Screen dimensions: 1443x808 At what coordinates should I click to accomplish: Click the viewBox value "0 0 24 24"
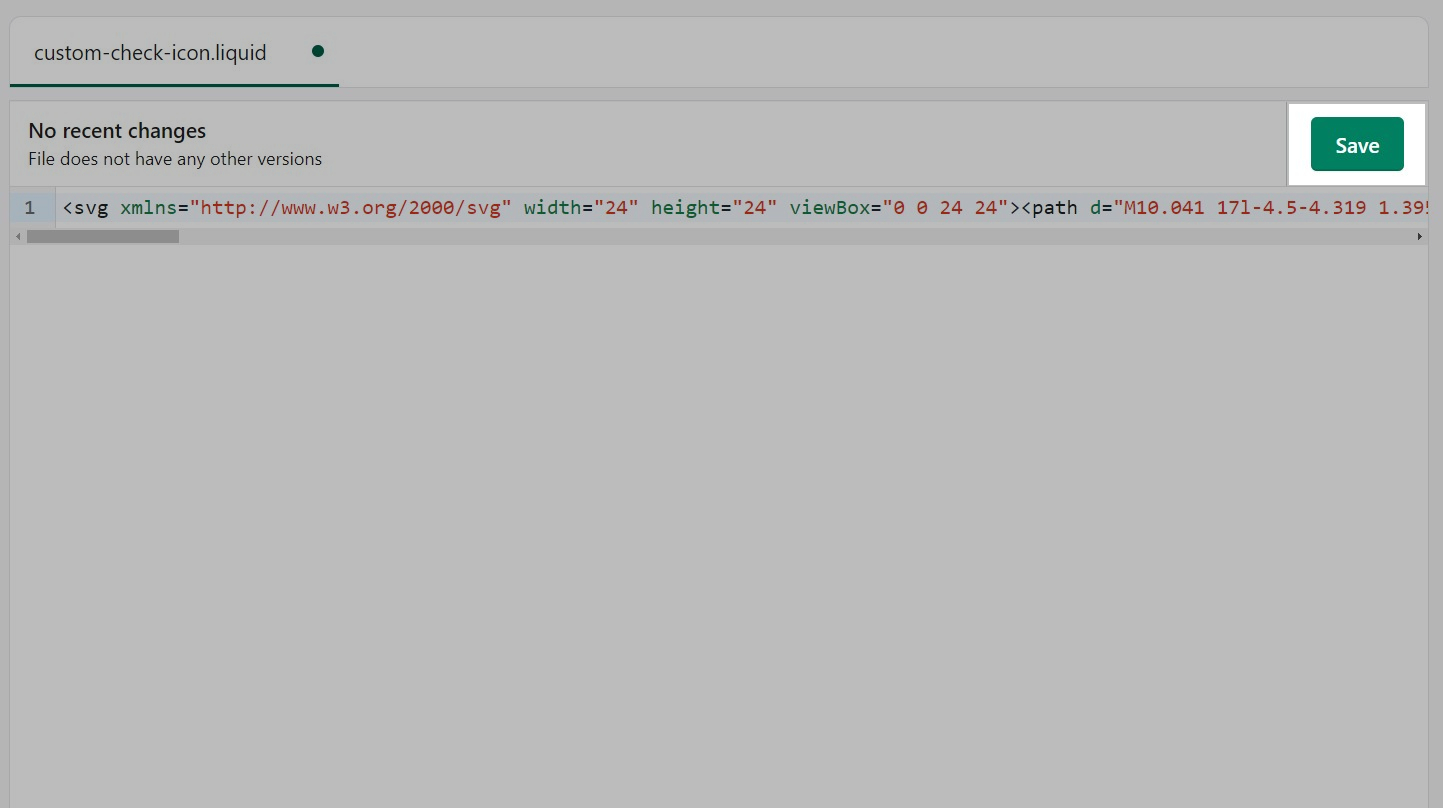tap(945, 208)
